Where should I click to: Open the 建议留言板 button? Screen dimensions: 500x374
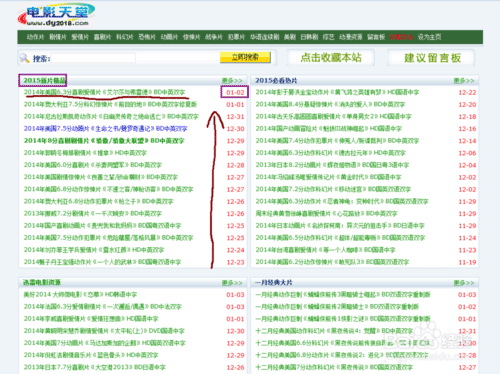tap(432, 58)
